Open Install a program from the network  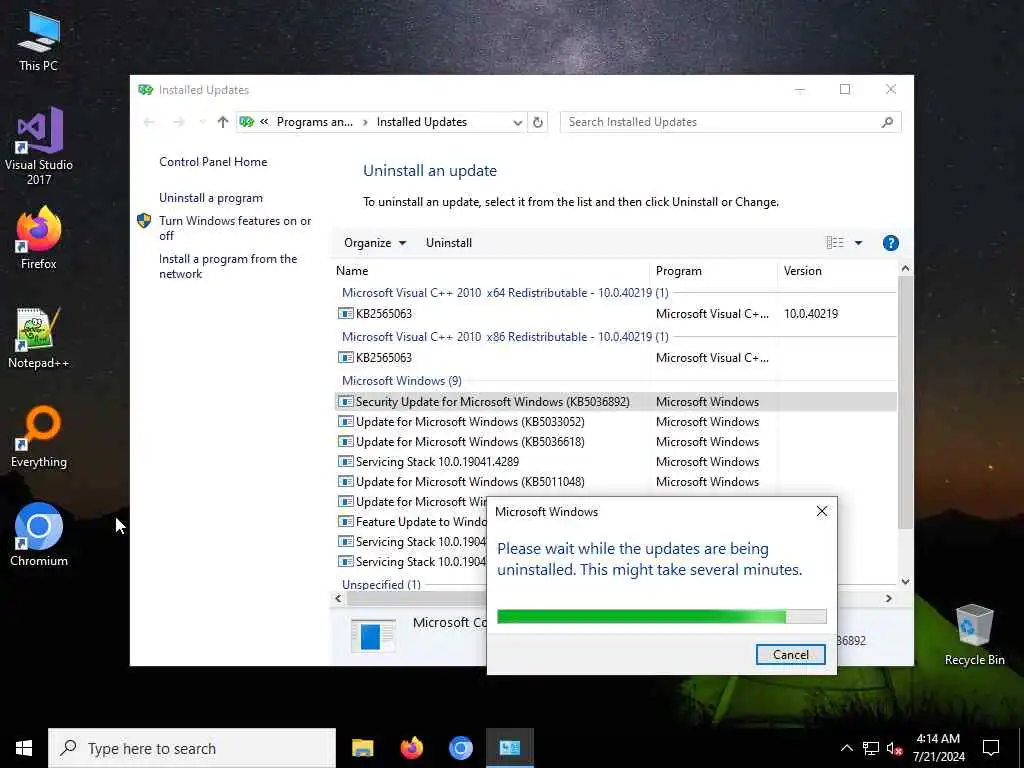pyautogui.click(x=227, y=266)
